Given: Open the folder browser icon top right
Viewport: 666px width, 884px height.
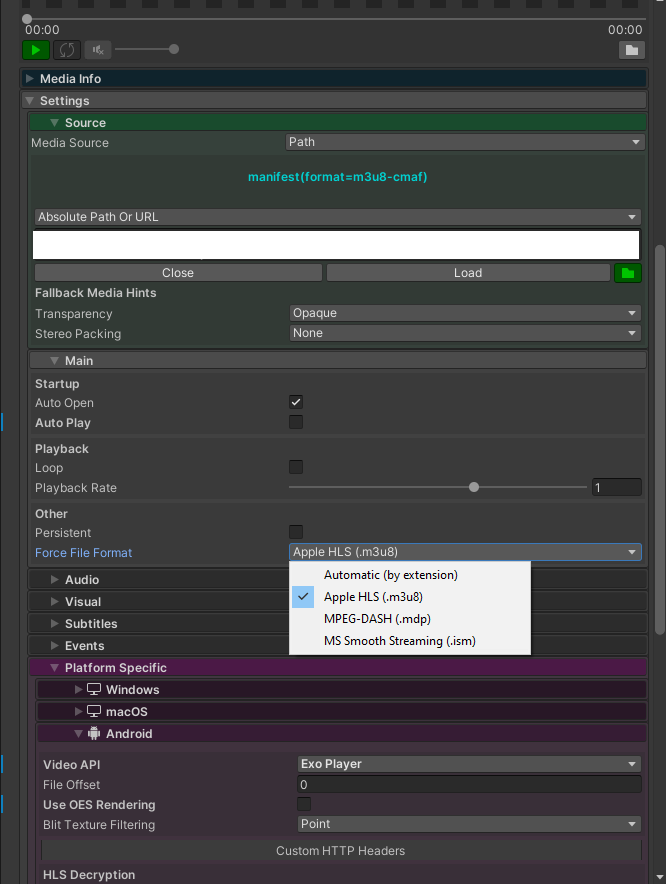Looking at the screenshot, I should [x=630, y=50].
